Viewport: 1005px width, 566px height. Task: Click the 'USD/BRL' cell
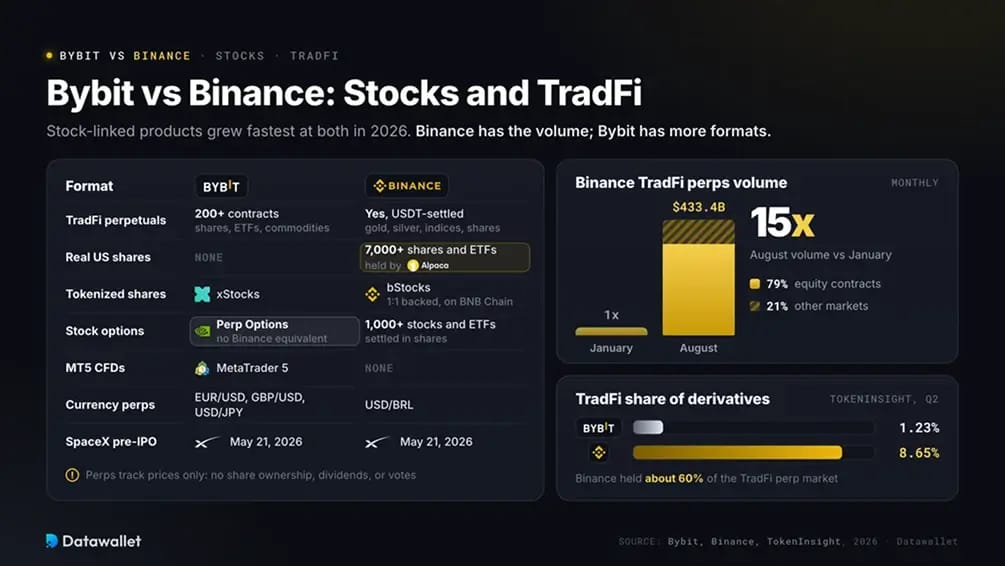click(389, 405)
